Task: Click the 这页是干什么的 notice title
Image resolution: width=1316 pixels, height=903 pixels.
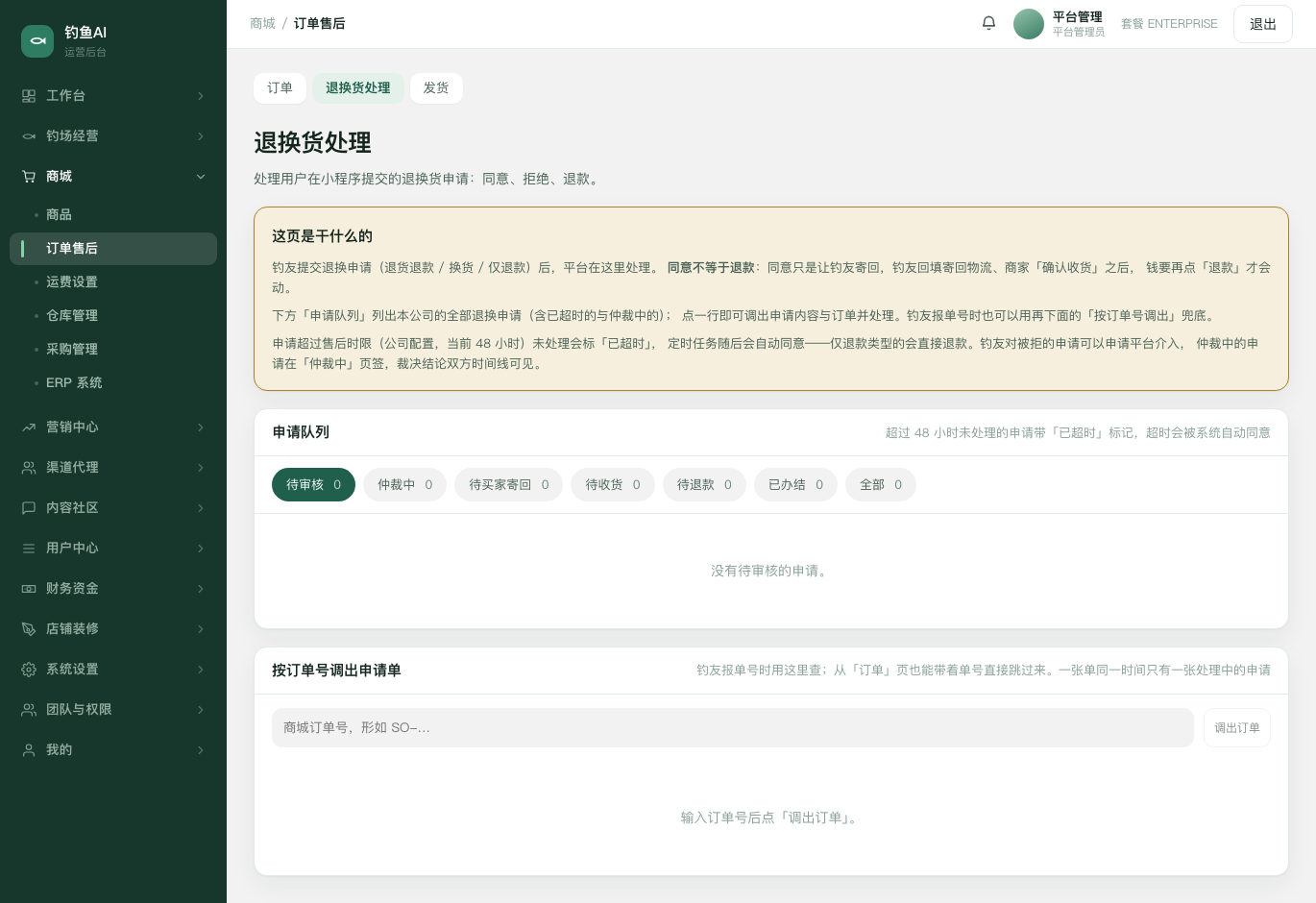Action: tap(322, 236)
